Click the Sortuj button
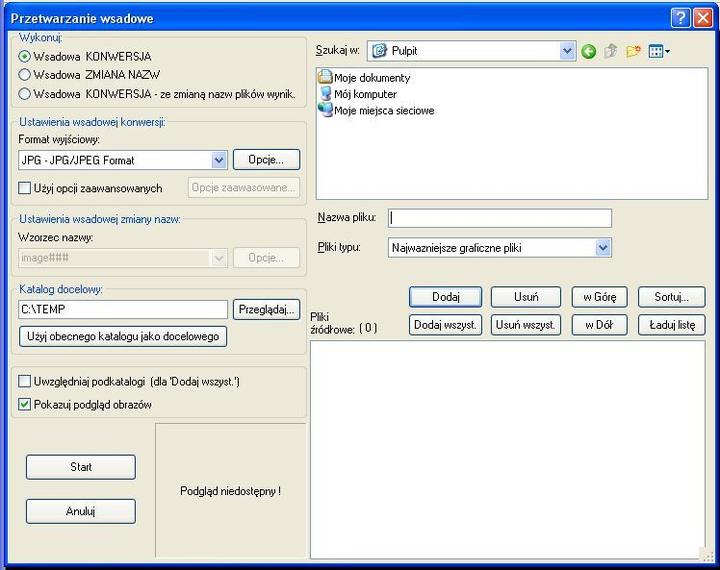Image resolution: width=720 pixels, height=570 pixels. pyautogui.click(x=671, y=297)
